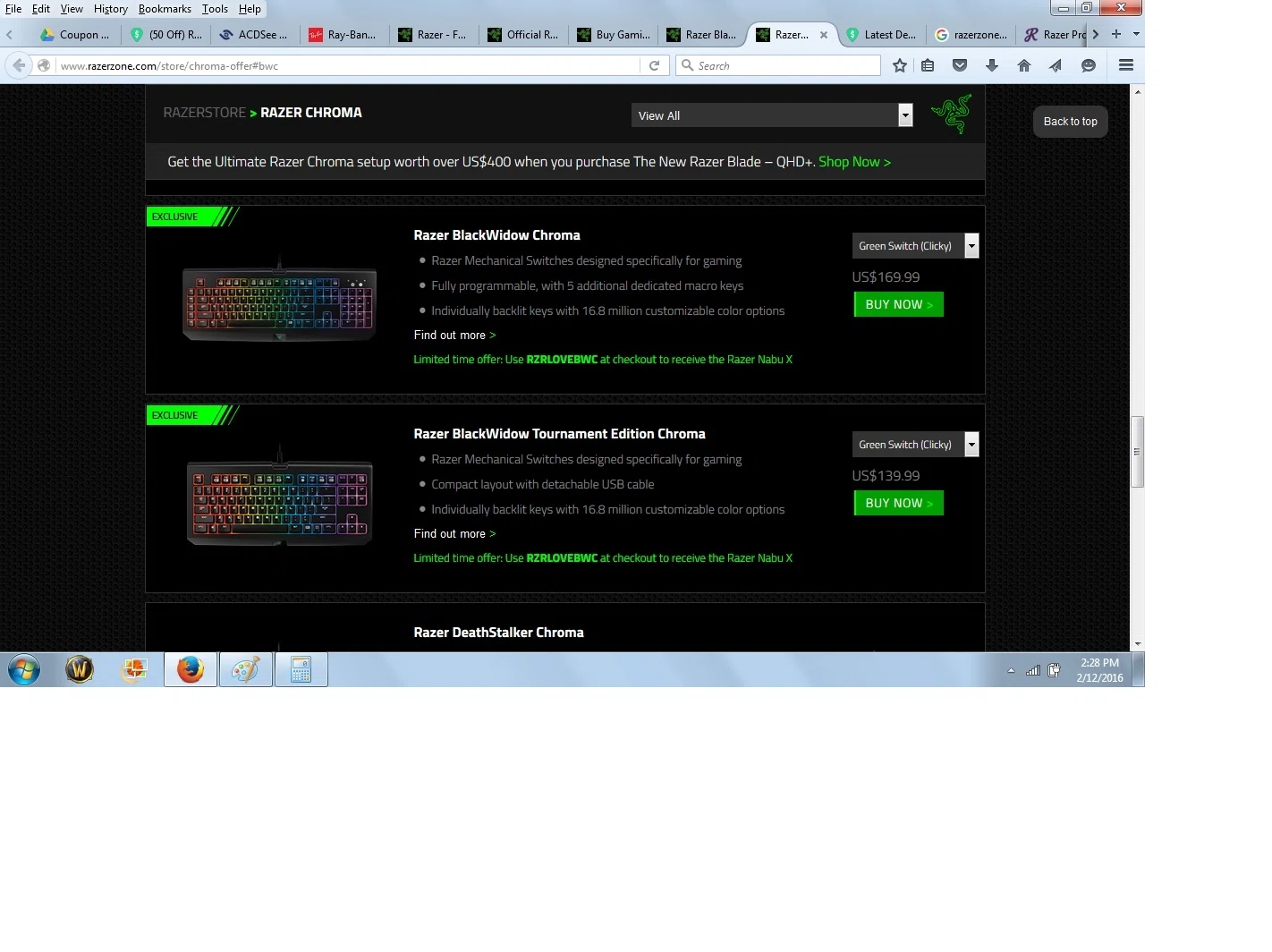Switch to the razerzone Google tab
Image resolution: width=1272 pixels, height=952 pixels.
(971, 35)
